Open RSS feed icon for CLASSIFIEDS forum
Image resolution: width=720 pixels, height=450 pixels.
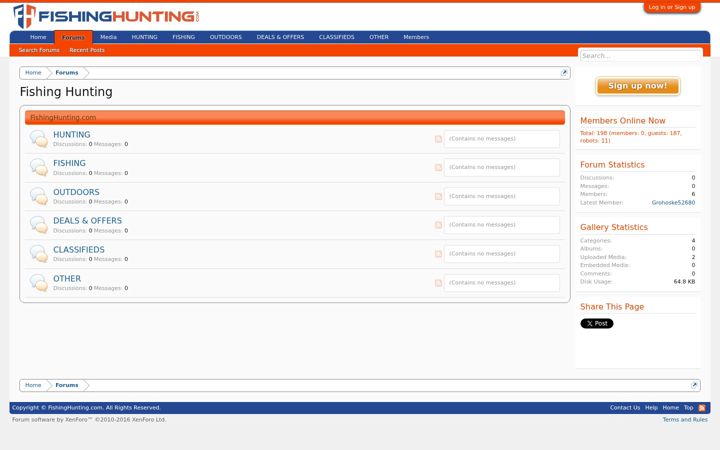point(439,254)
